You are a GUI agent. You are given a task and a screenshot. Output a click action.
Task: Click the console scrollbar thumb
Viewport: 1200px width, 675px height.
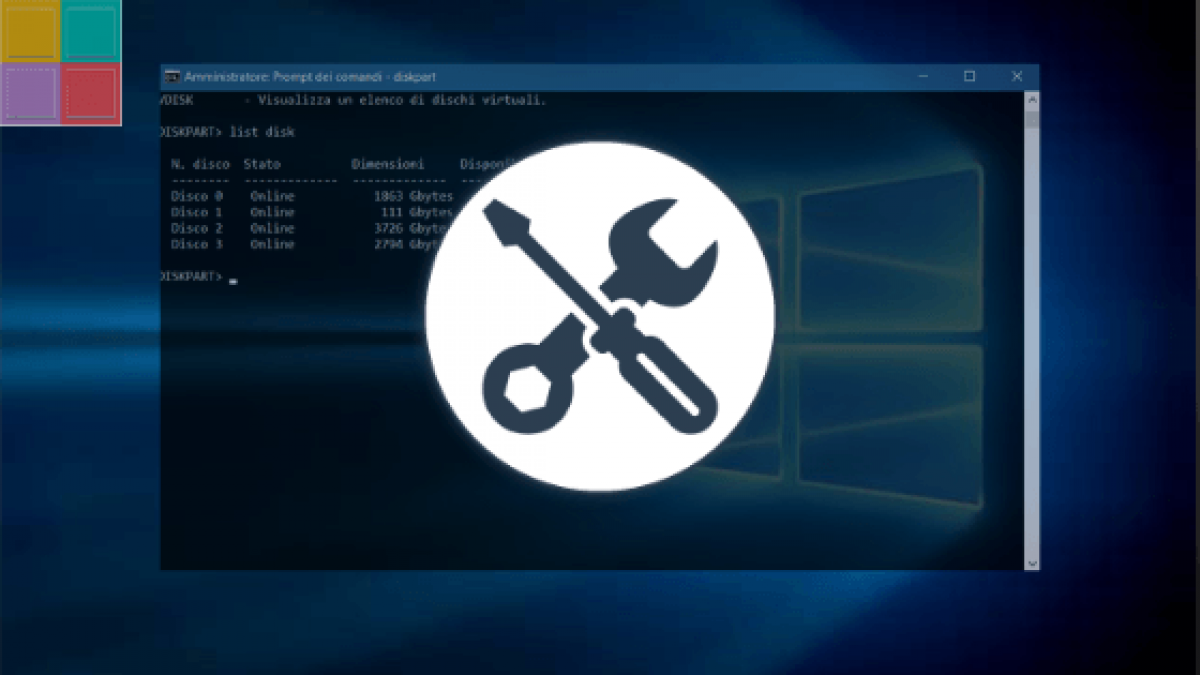pos(1031,120)
